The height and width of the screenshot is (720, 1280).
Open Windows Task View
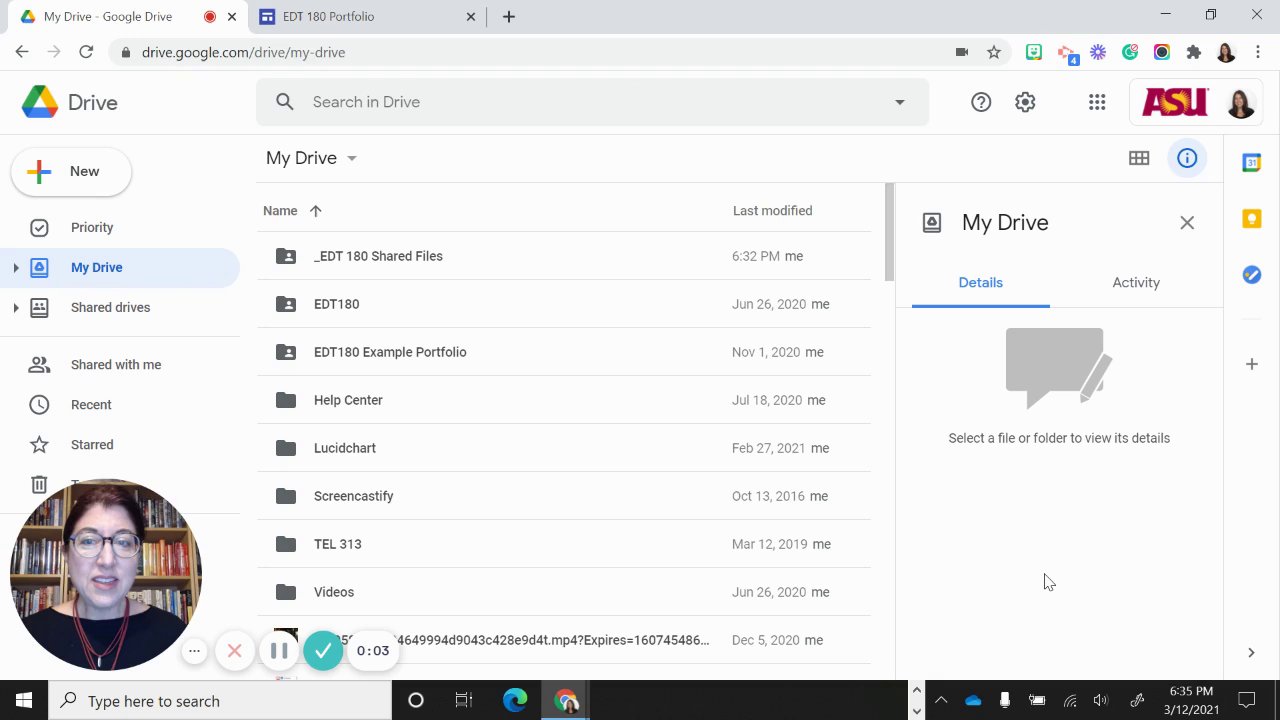pos(464,701)
